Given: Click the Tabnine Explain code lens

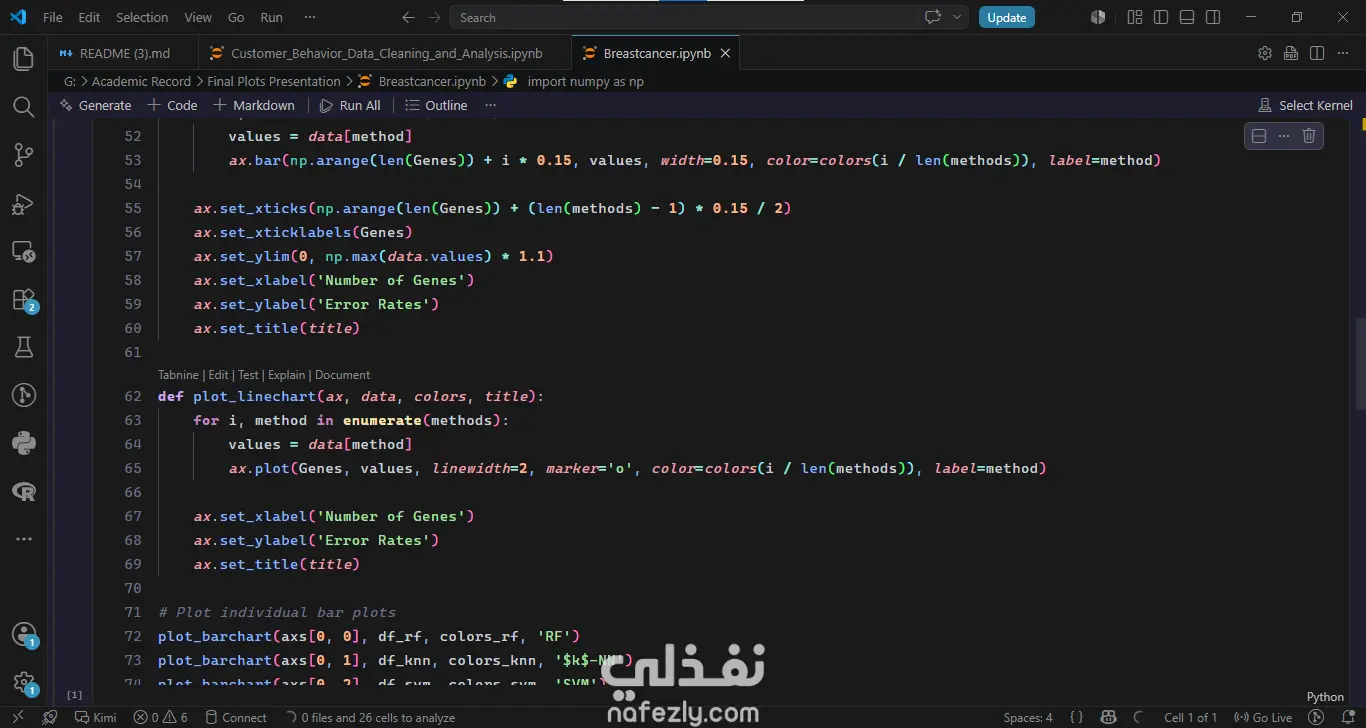Looking at the screenshot, I should pos(286,375).
